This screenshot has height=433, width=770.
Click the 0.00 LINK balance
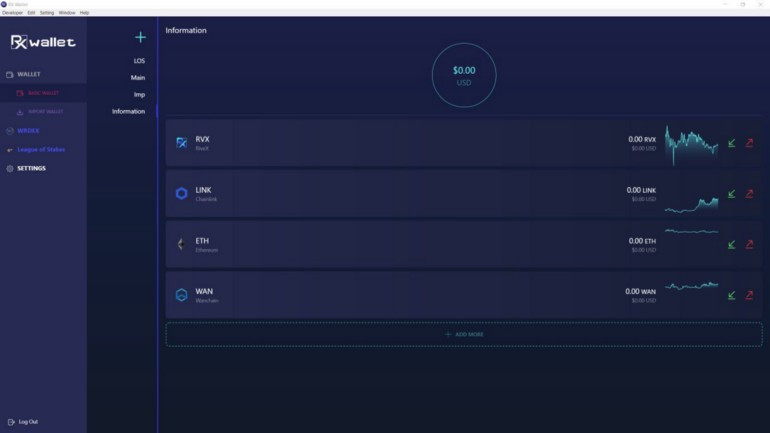tap(641, 190)
